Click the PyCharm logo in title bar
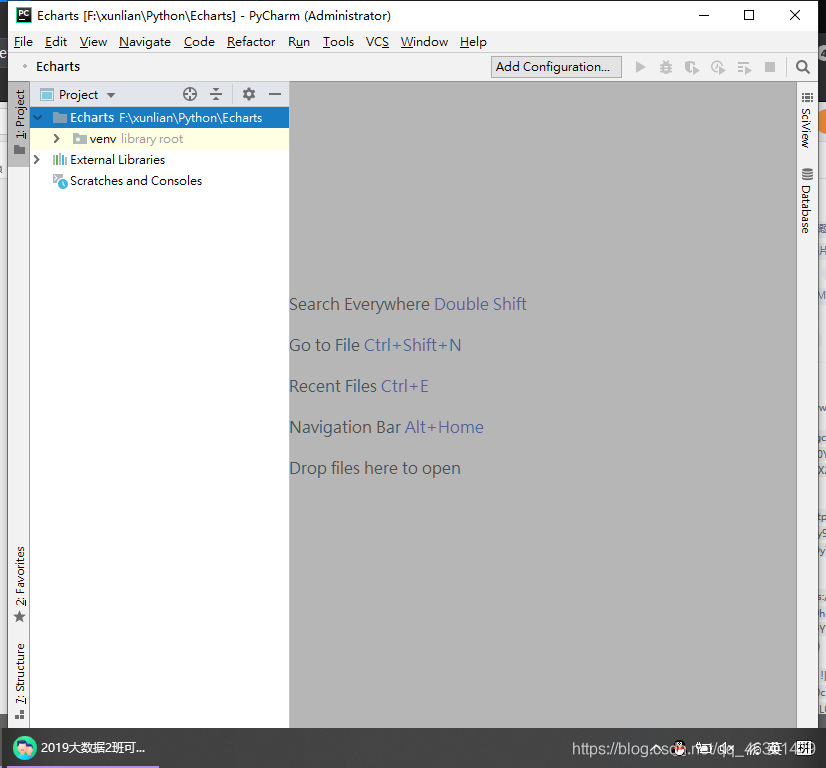This screenshot has height=768, width=826. point(24,15)
